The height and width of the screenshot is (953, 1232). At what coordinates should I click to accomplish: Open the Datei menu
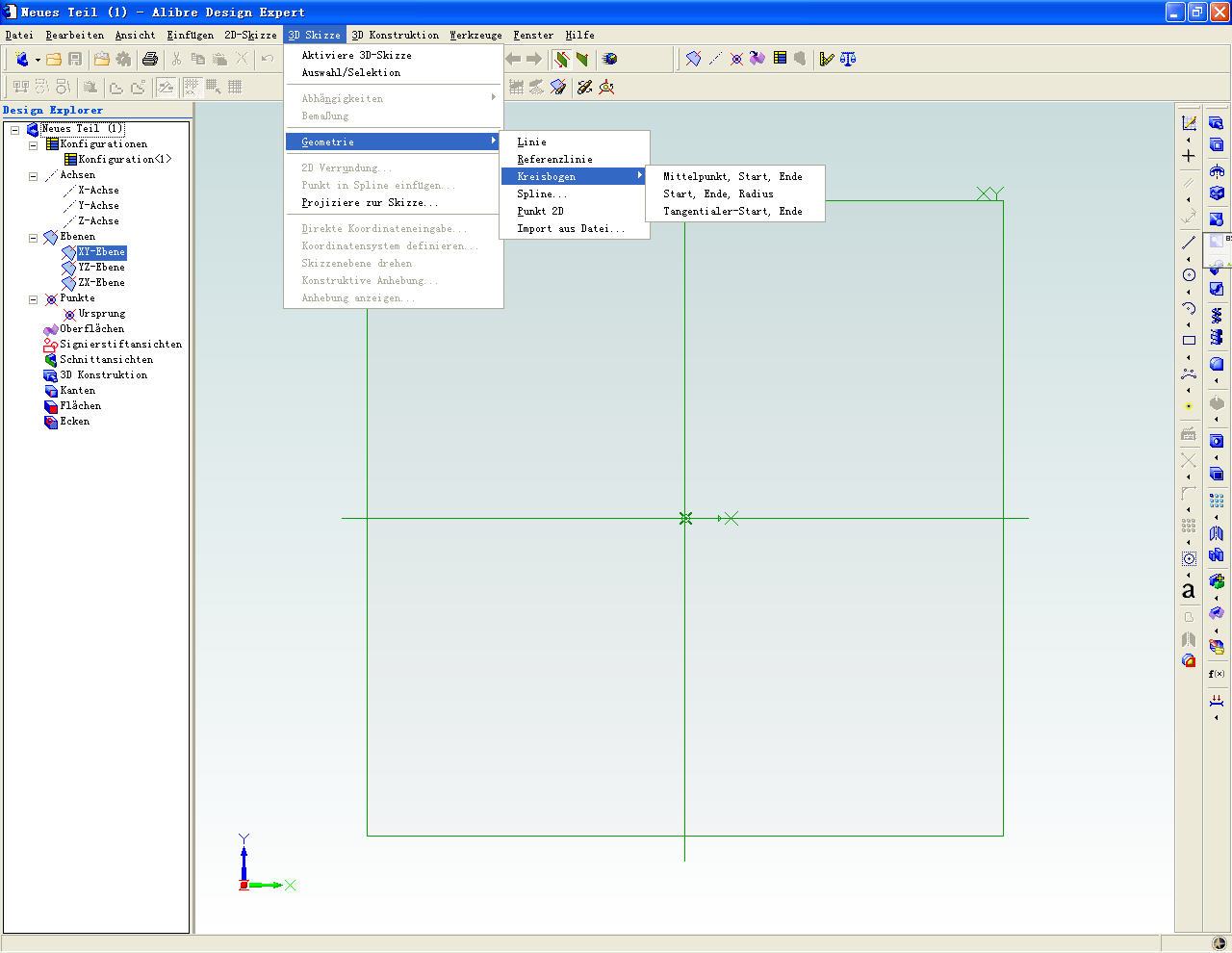tap(19, 35)
